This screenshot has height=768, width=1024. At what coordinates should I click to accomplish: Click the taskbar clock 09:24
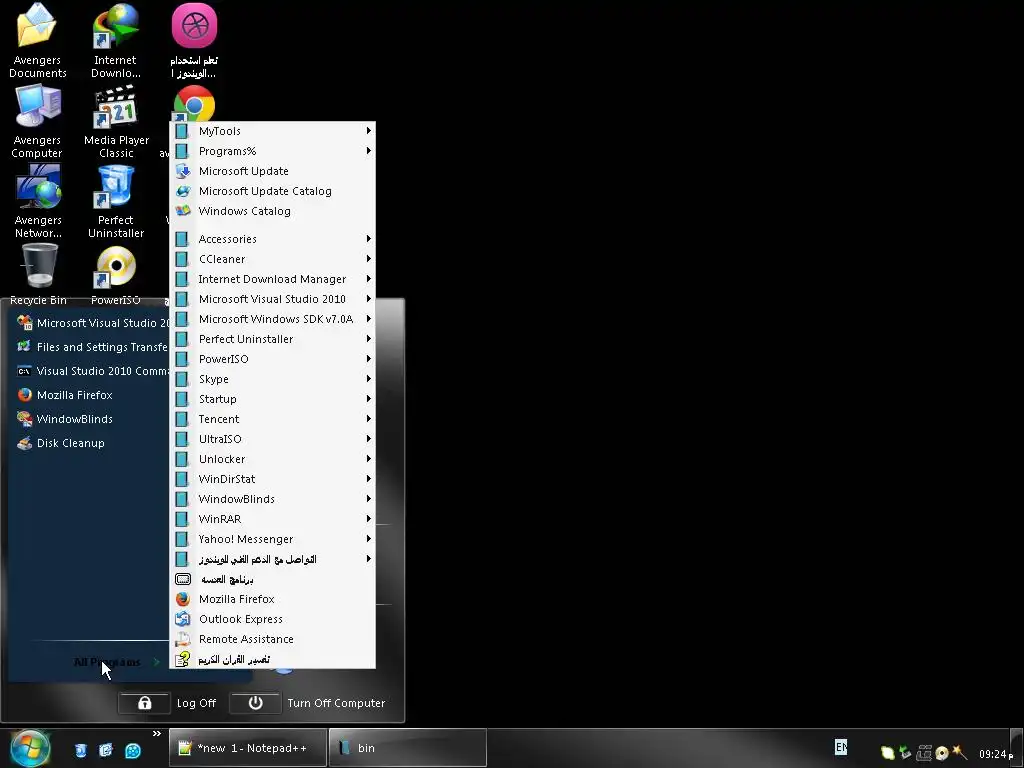(995, 754)
